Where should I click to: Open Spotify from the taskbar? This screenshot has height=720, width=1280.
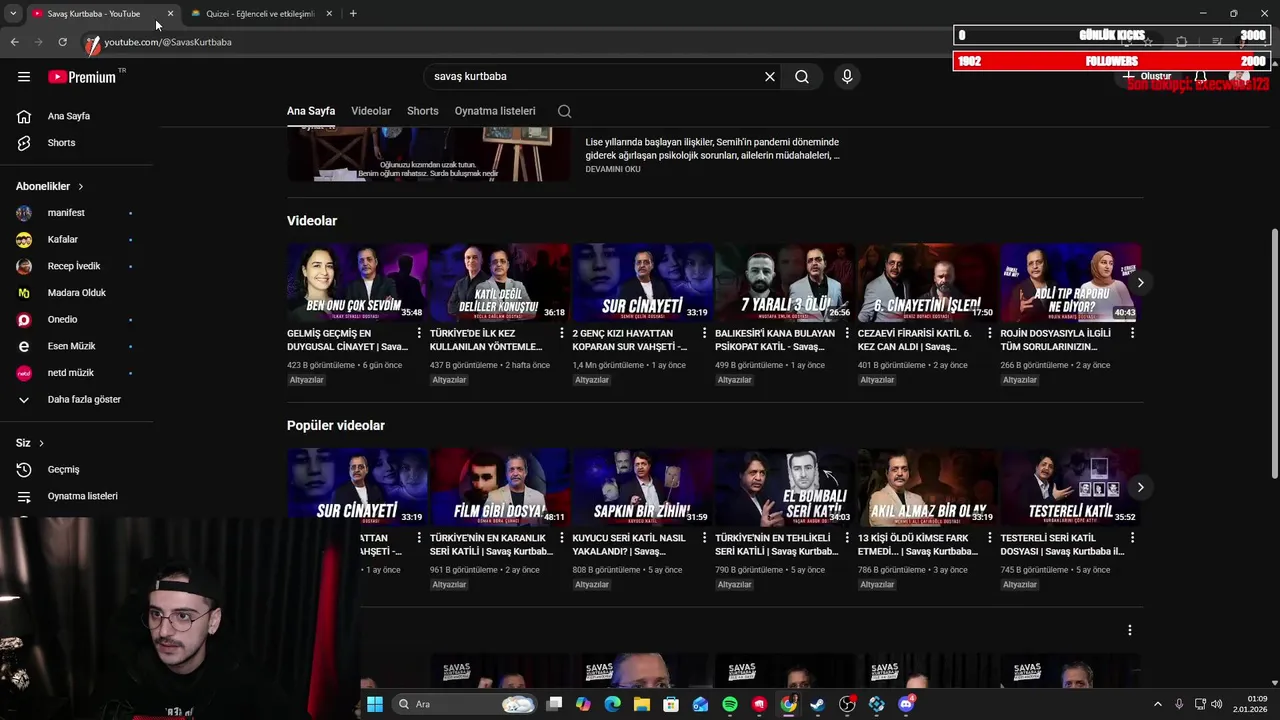(730, 704)
